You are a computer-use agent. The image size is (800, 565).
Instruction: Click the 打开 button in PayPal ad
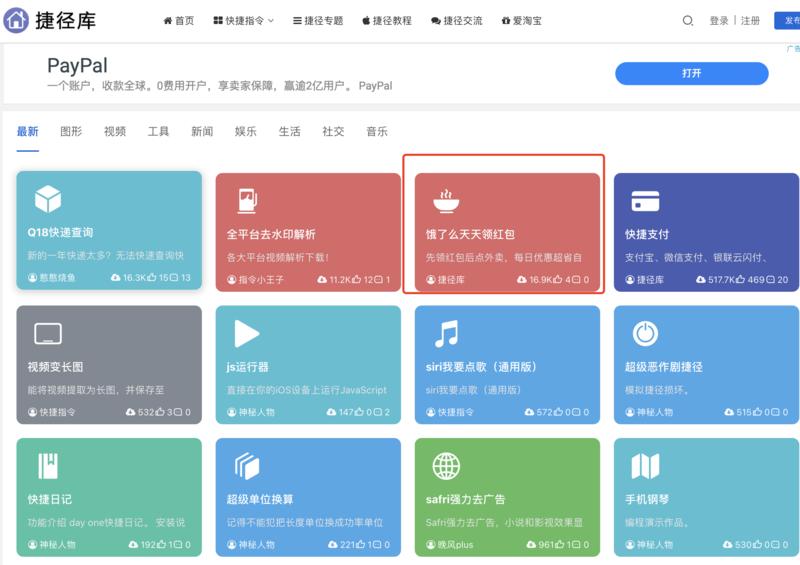coord(691,73)
